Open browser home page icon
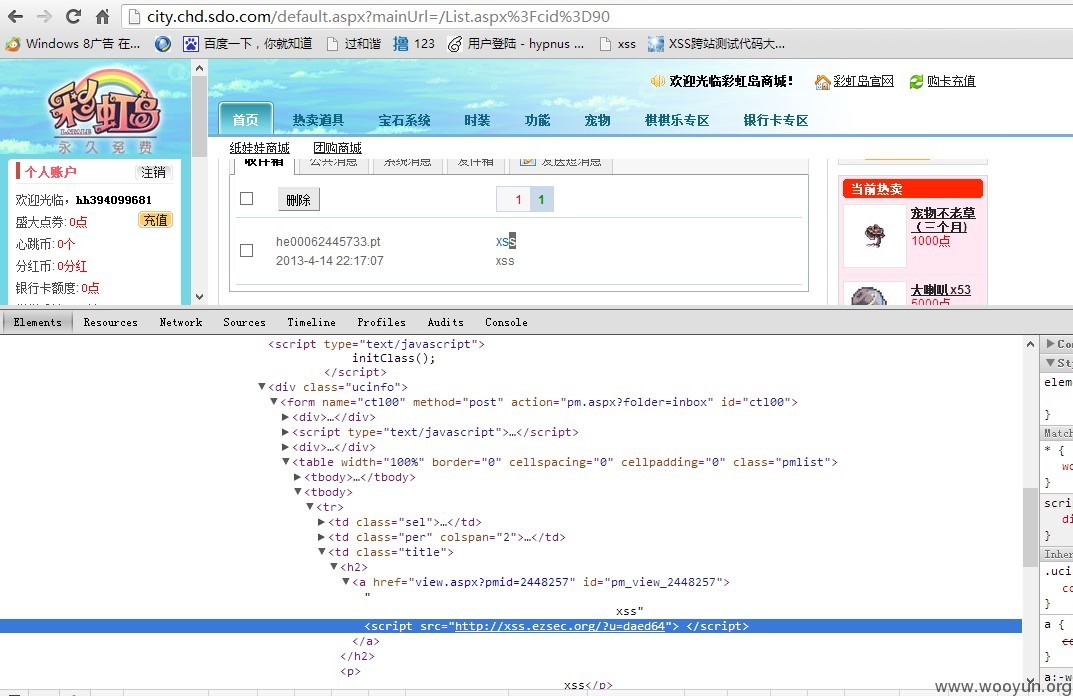 click(x=102, y=16)
